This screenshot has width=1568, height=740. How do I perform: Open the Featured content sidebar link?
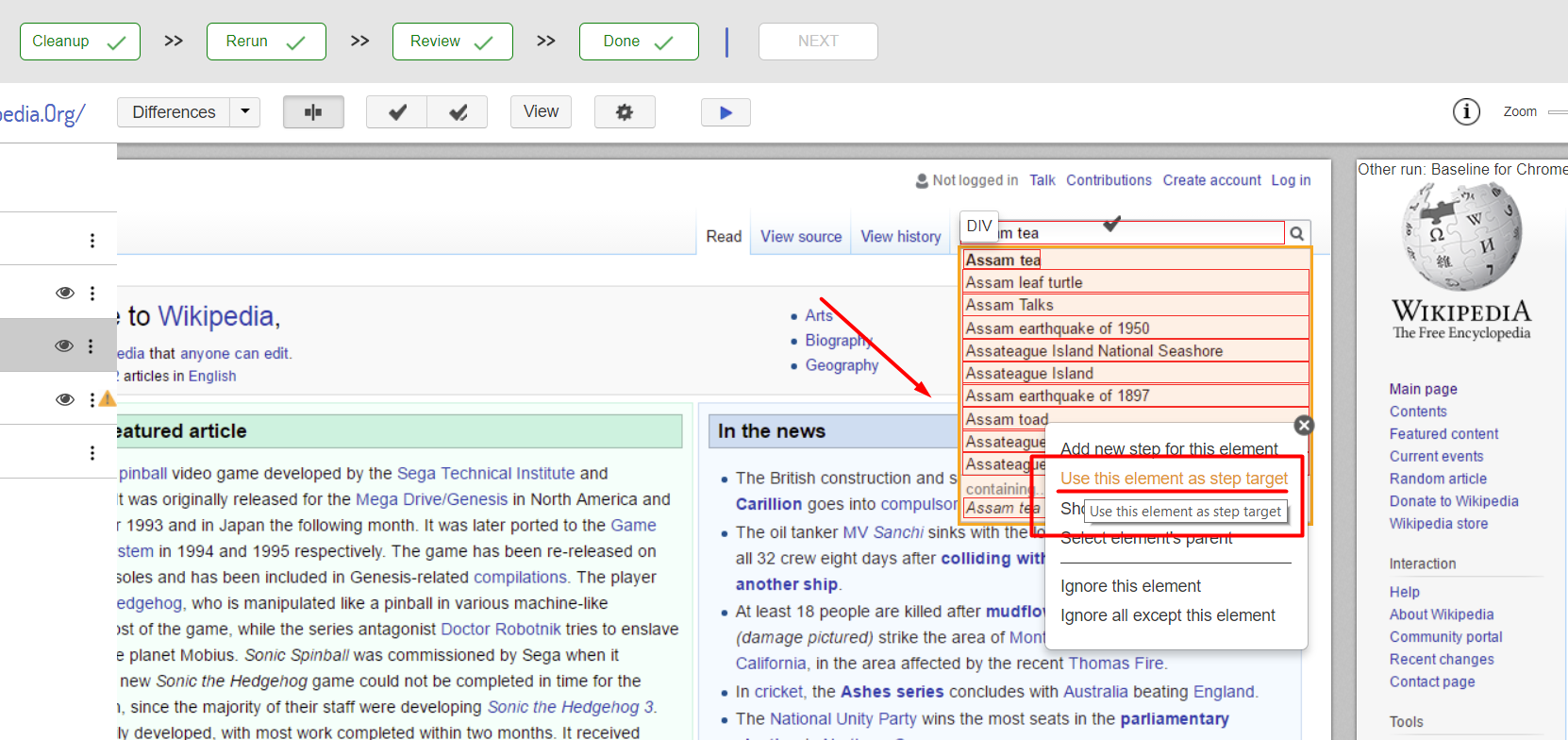coord(1443,434)
